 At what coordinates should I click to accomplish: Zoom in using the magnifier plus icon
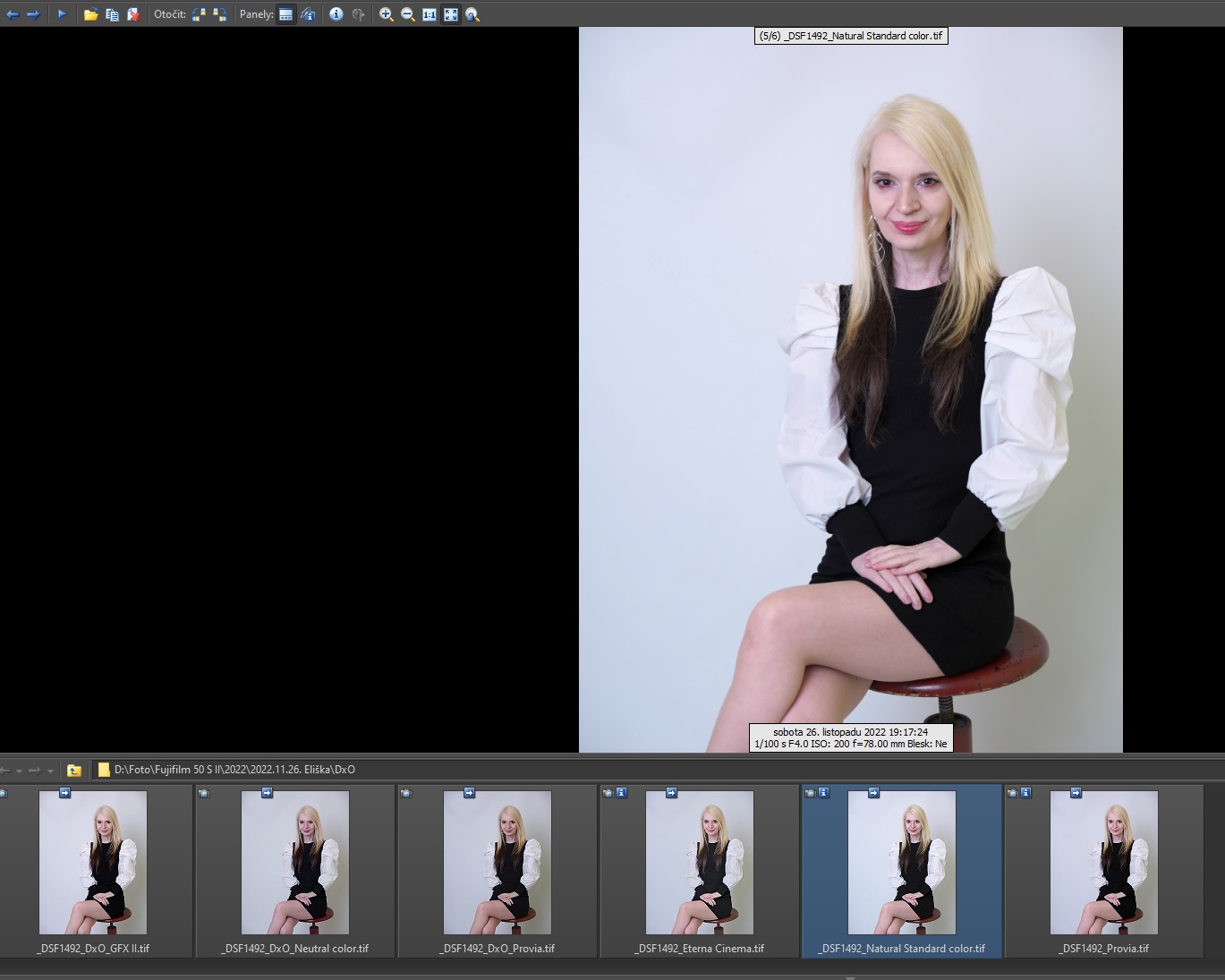pos(387,14)
